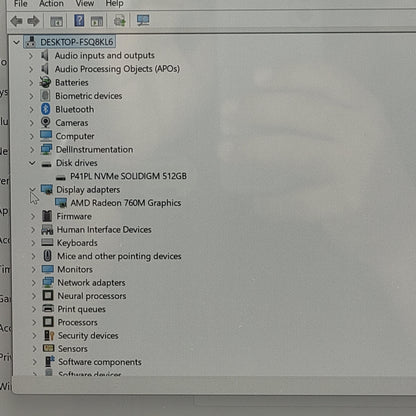Image resolution: width=416 pixels, height=416 pixels.
Task: Open the Action menu
Action: pyautogui.click(x=51, y=4)
